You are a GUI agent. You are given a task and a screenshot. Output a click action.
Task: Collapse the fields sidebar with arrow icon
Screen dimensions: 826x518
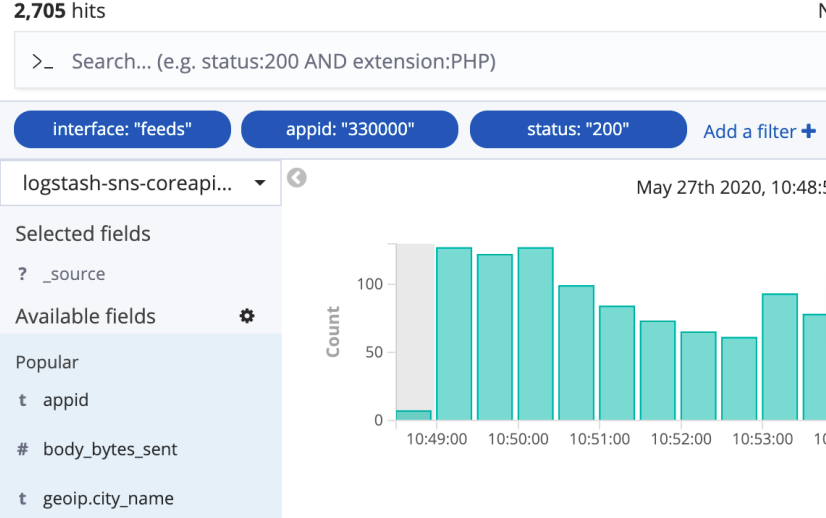pyautogui.click(x=296, y=178)
